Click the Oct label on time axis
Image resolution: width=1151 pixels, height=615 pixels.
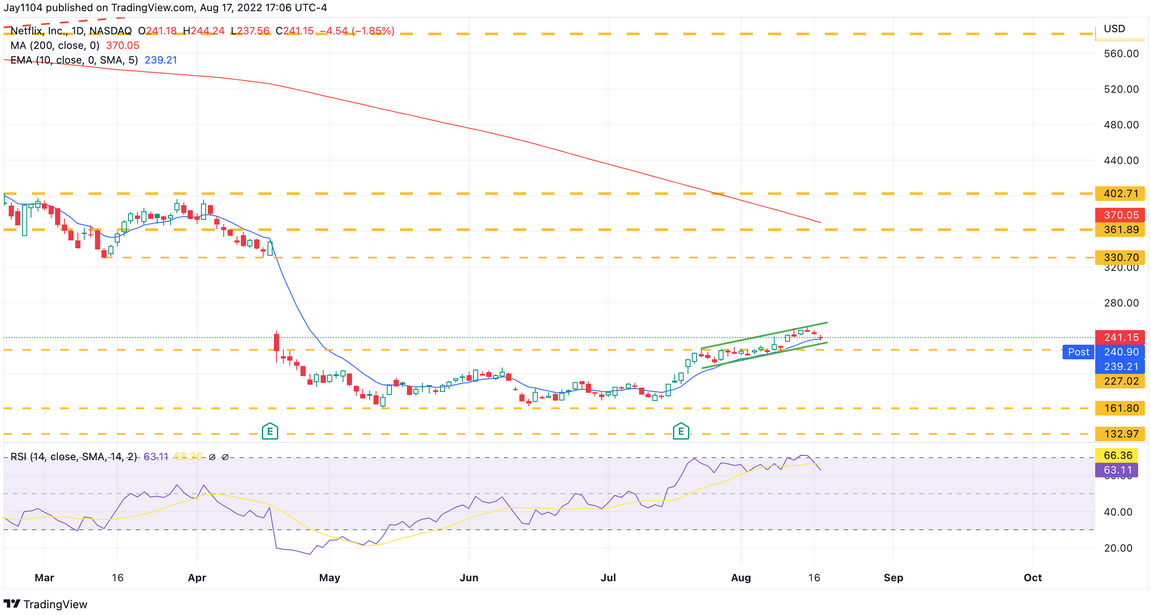click(1033, 578)
